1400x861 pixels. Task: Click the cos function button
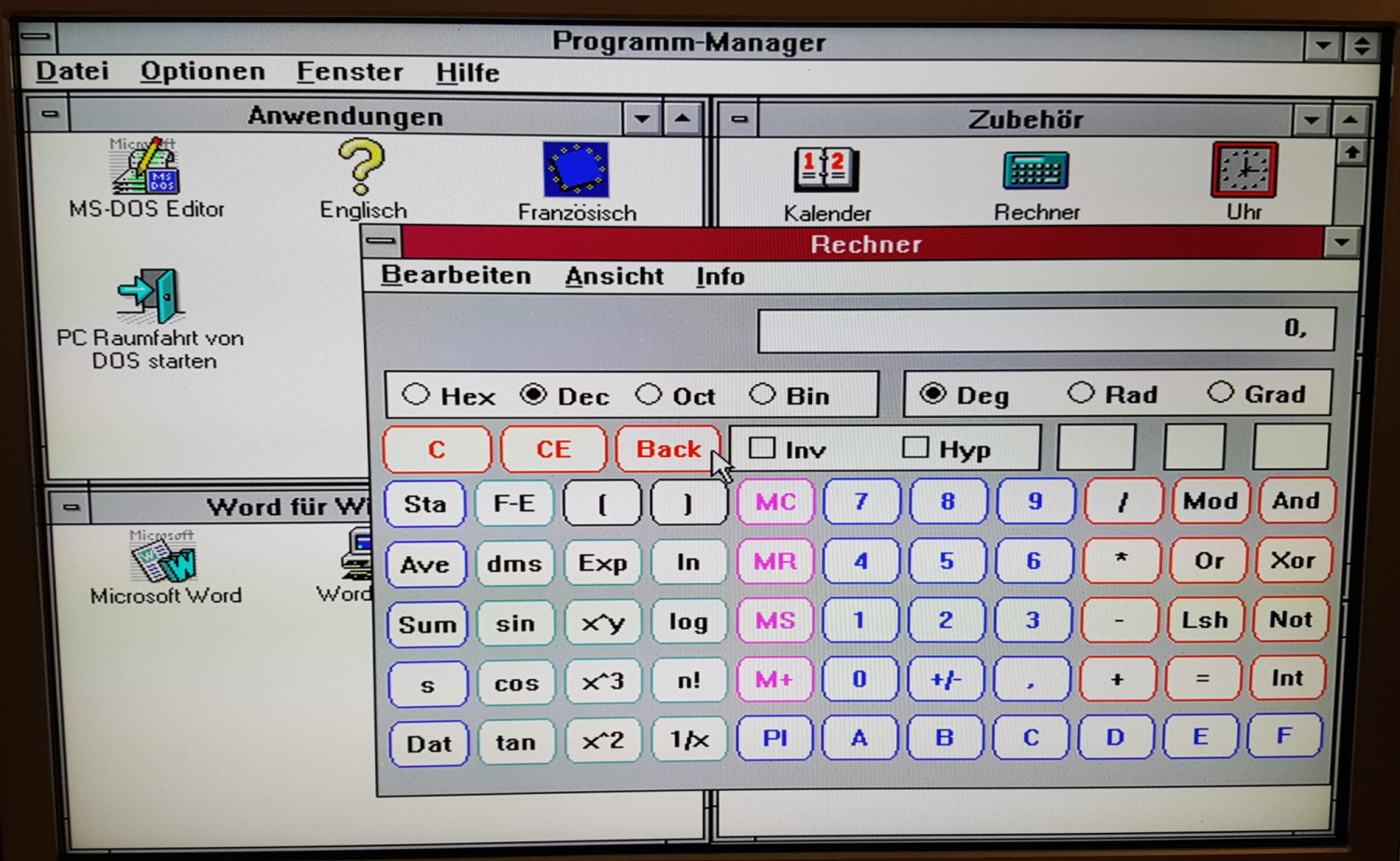pyautogui.click(x=515, y=684)
